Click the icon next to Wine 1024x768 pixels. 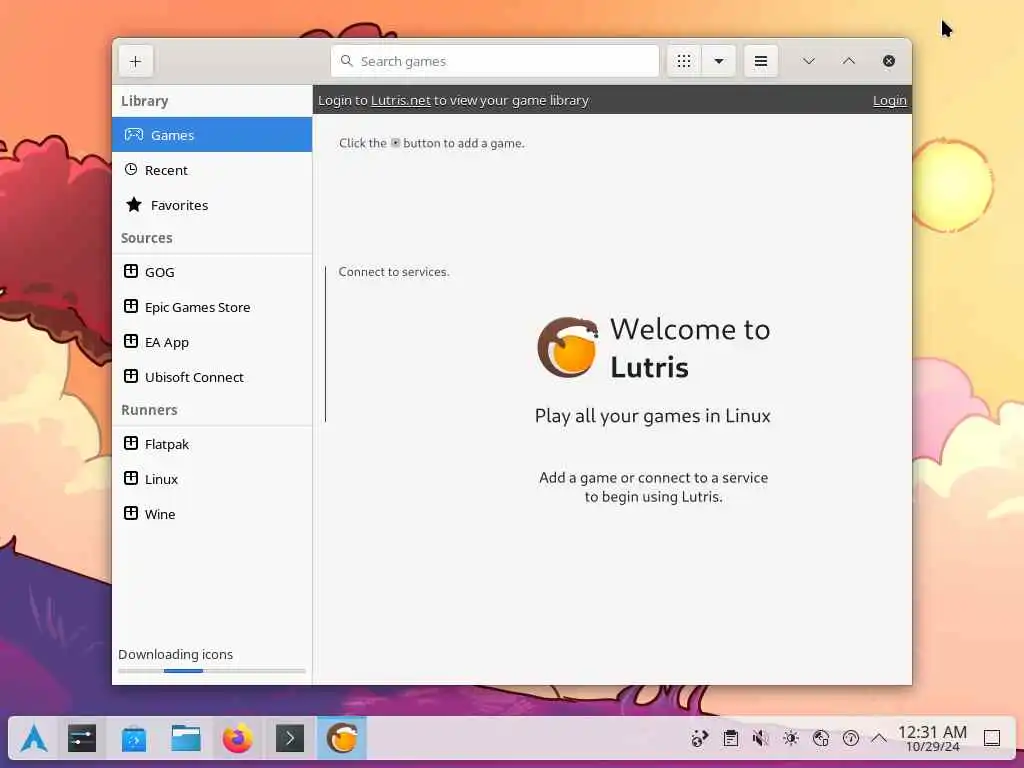pos(131,513)
